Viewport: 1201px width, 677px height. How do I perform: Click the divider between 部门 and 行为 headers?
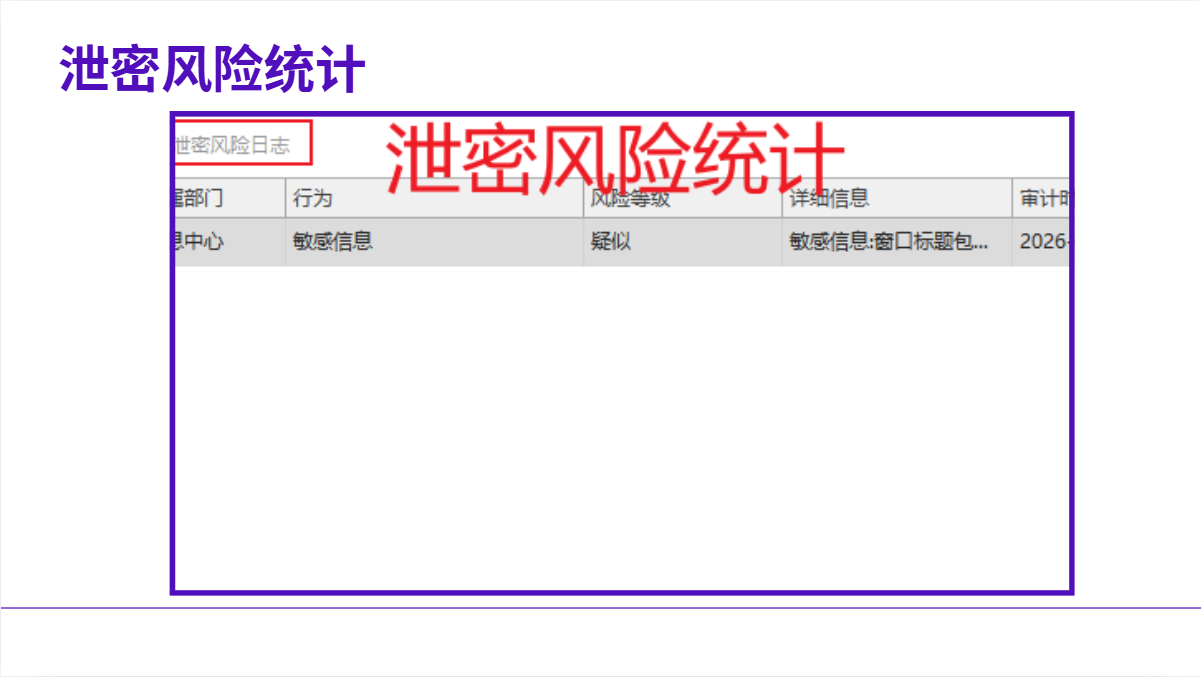285,198
